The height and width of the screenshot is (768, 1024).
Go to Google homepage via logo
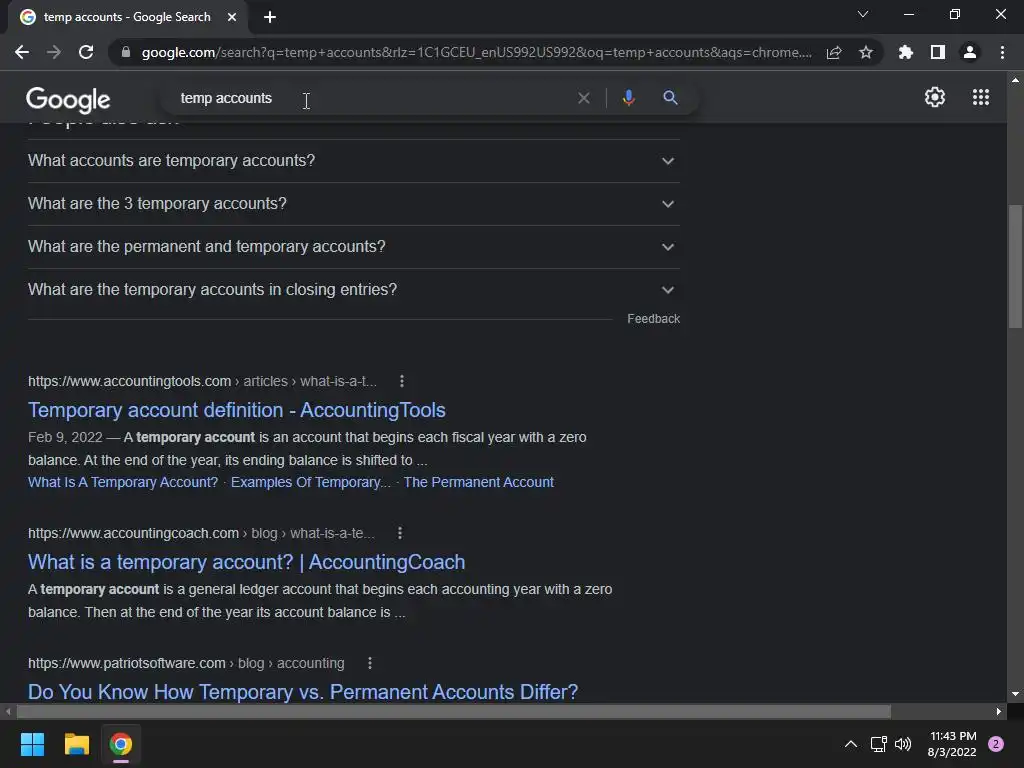point(68,99)
